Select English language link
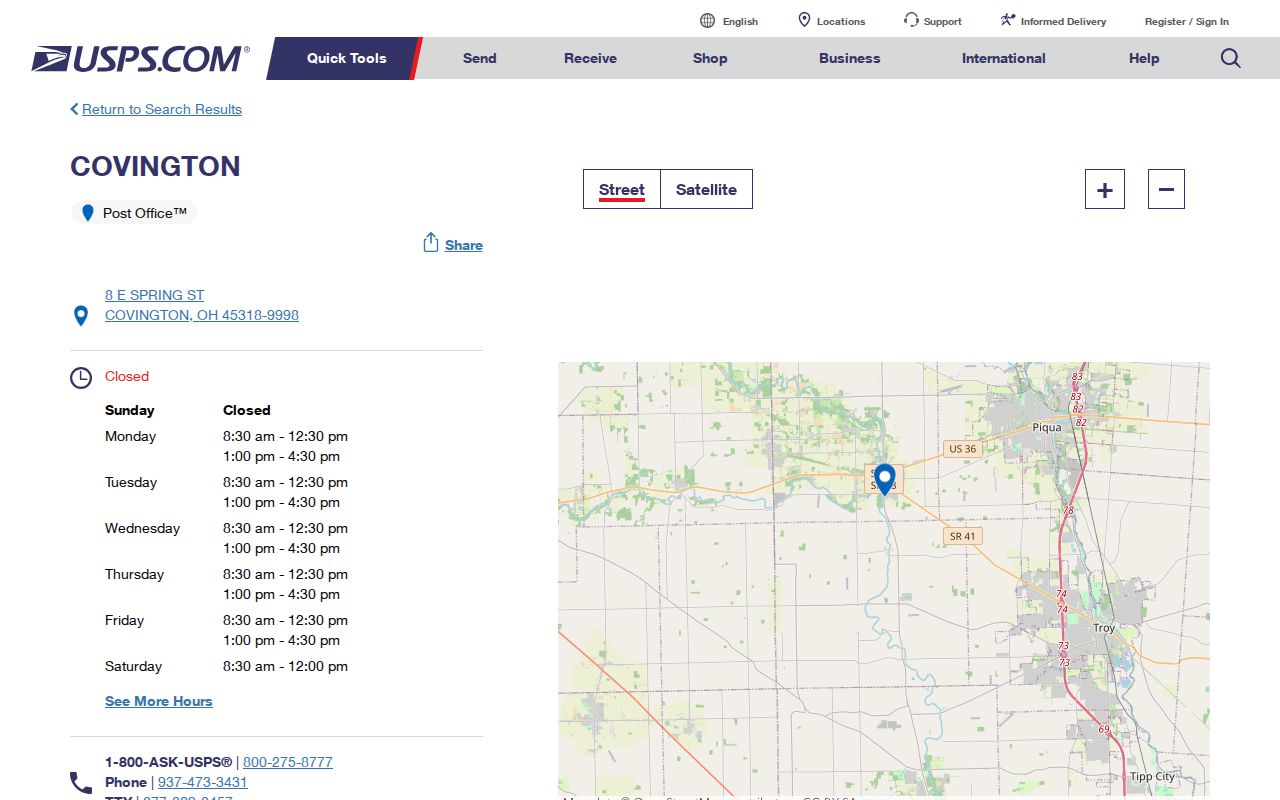The height and width of the screenshot is (800, 1280). point(740,21)
